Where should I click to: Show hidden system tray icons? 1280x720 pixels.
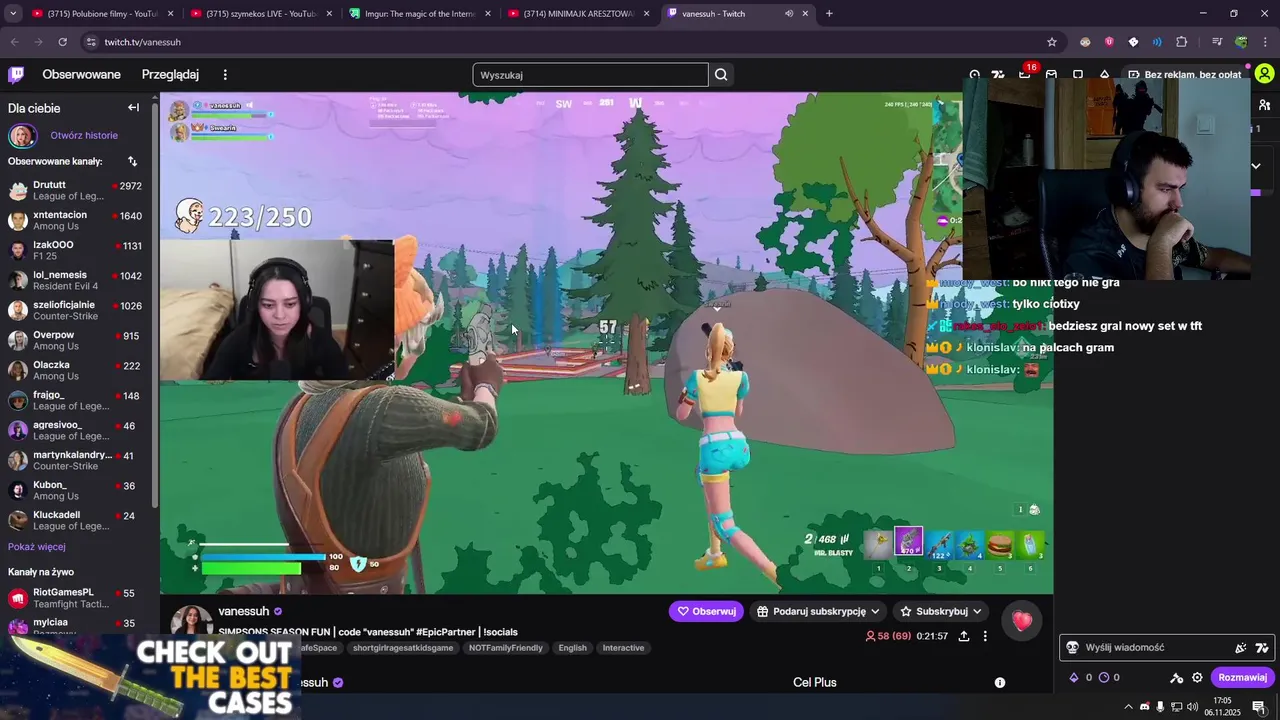[1129, 707]
